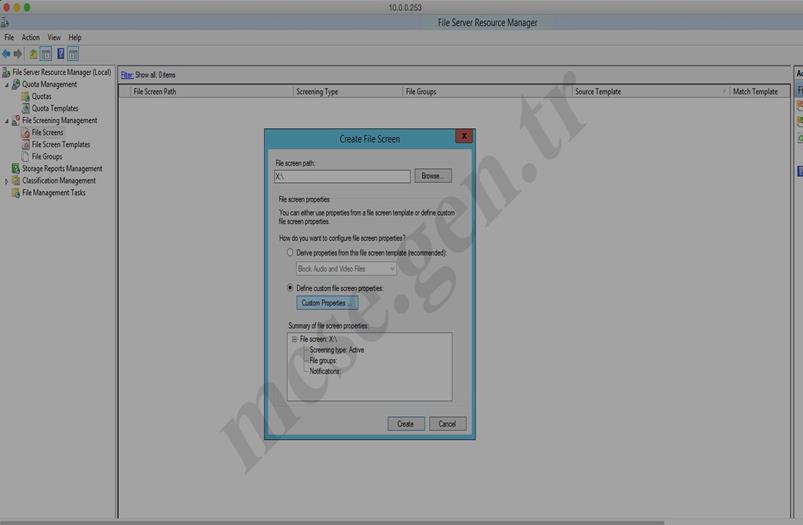The image size is (803, 525).
Task: Open the Action menu
Action: coord(30,37)
